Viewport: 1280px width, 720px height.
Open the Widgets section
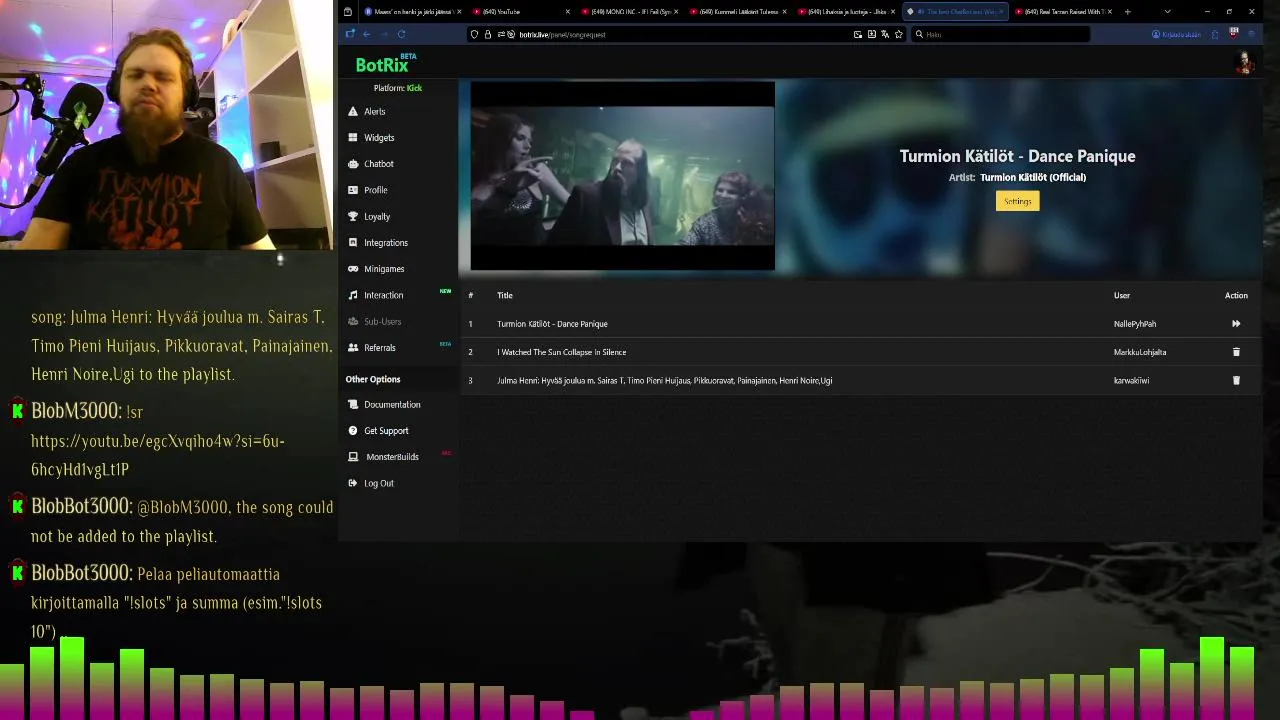coord(378,137)
